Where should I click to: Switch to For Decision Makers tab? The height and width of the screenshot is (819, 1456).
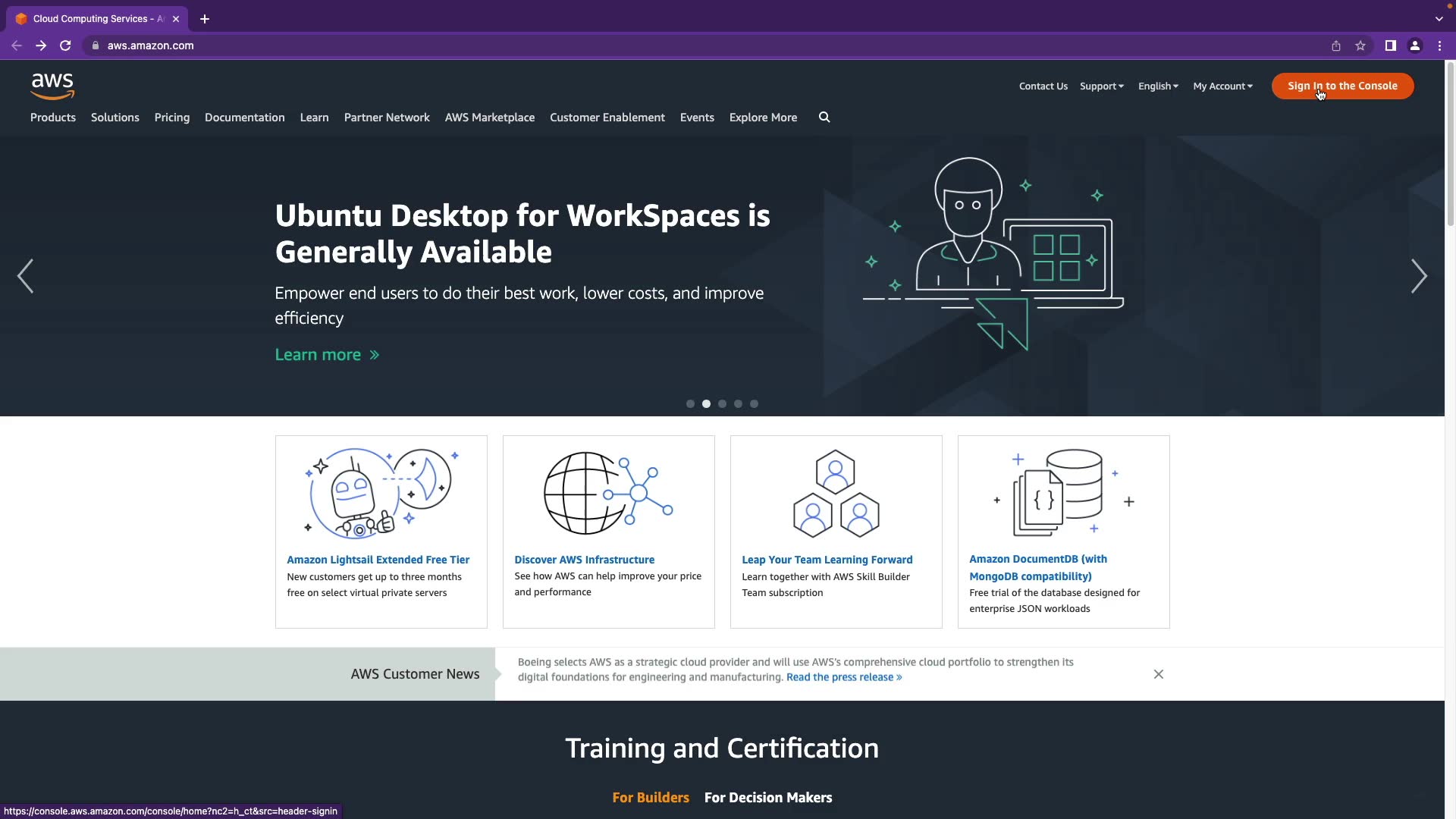tap(767, 798)
